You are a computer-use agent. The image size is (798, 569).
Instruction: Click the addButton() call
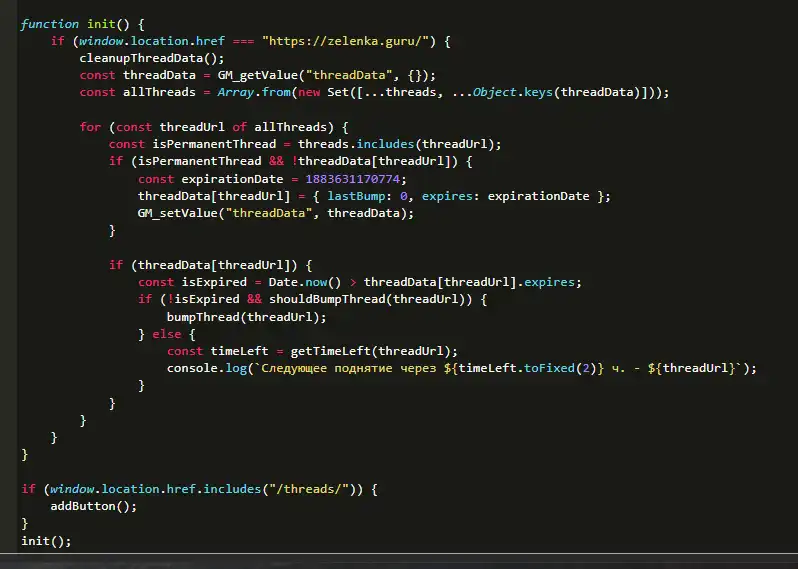[x=92, y=506]
